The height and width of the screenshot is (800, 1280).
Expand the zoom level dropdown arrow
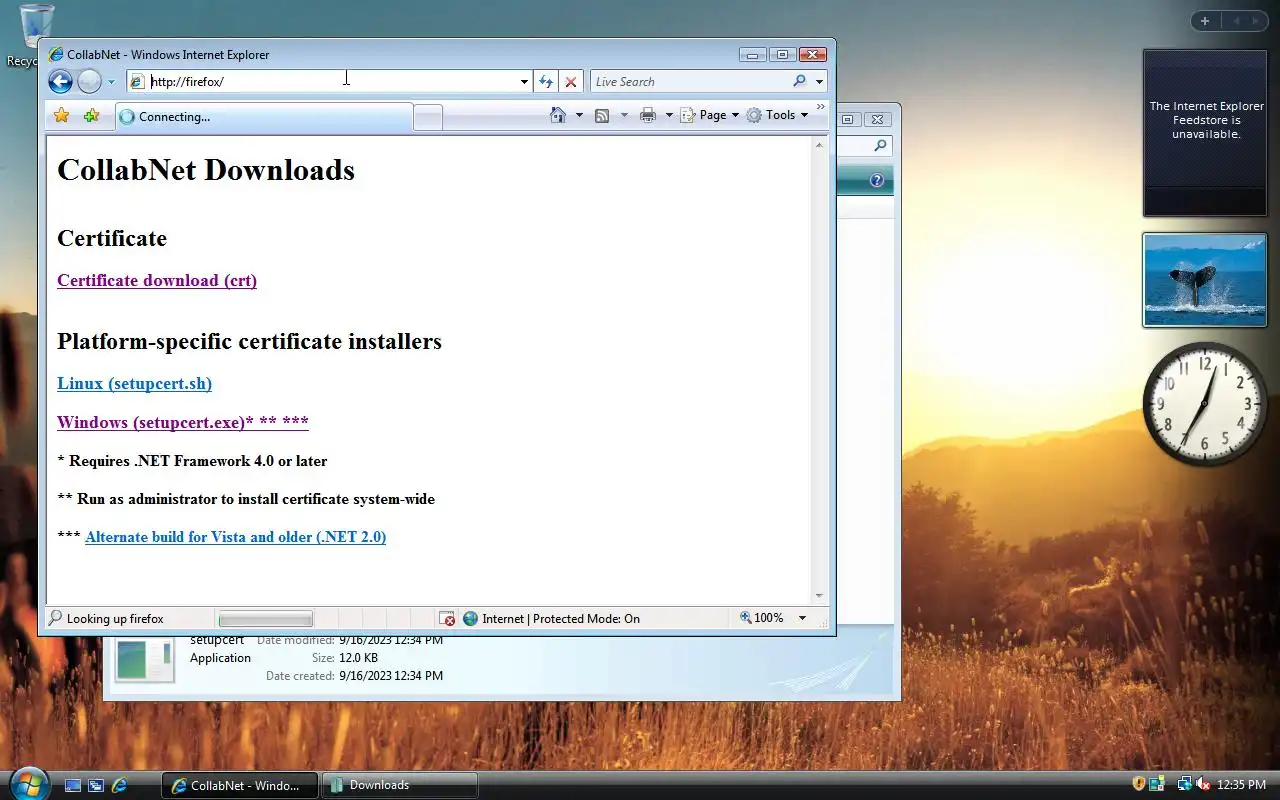pyautogui.click(x=802, y=618)
